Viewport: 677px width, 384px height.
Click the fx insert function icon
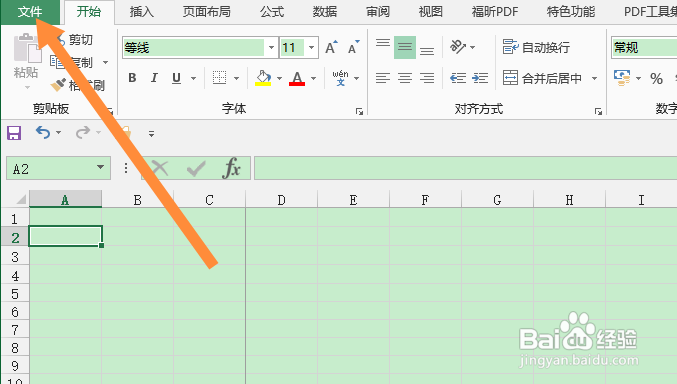coord(232,168)
